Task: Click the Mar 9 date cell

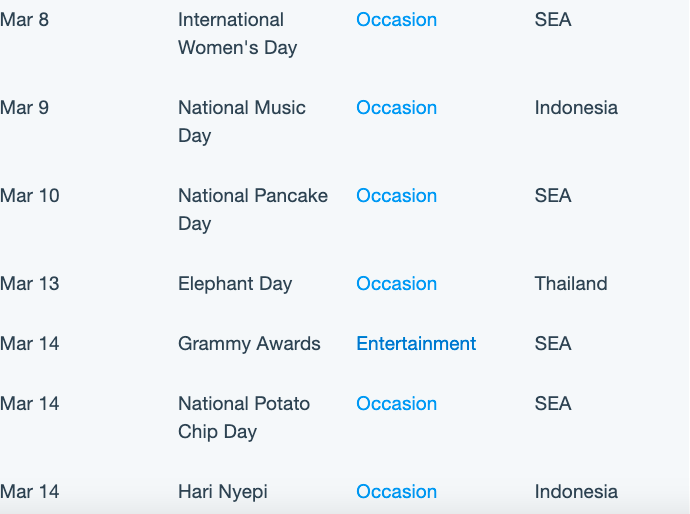Action: tap(25, 108)
